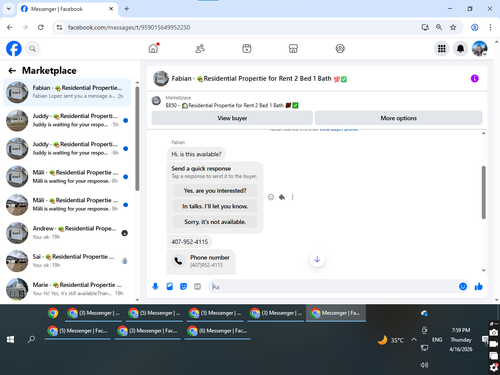Open a new browser tab
The height and width of the screenshot is (375, 500).
(126, 9)
